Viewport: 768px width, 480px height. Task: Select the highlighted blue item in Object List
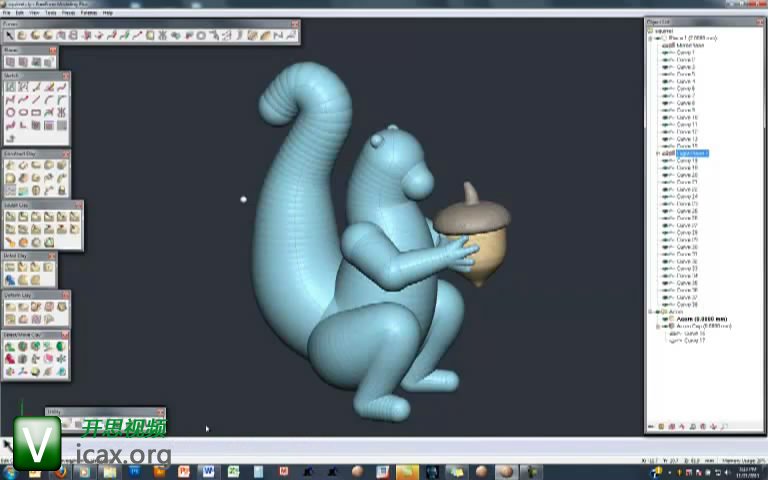[x=692, y=154]
